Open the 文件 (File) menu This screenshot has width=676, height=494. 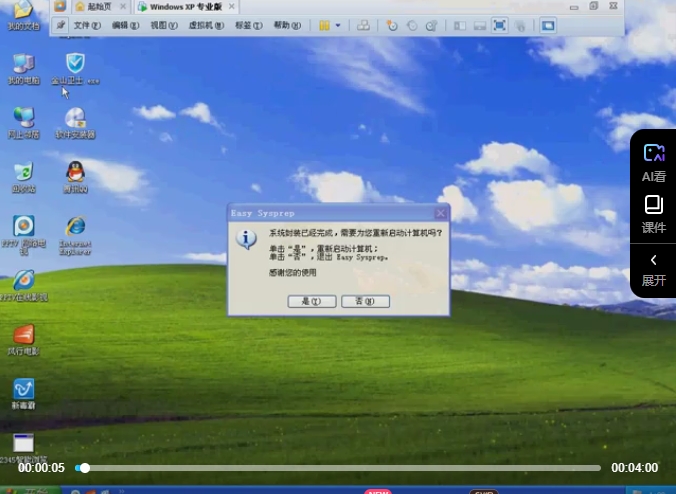coord(87,25)
